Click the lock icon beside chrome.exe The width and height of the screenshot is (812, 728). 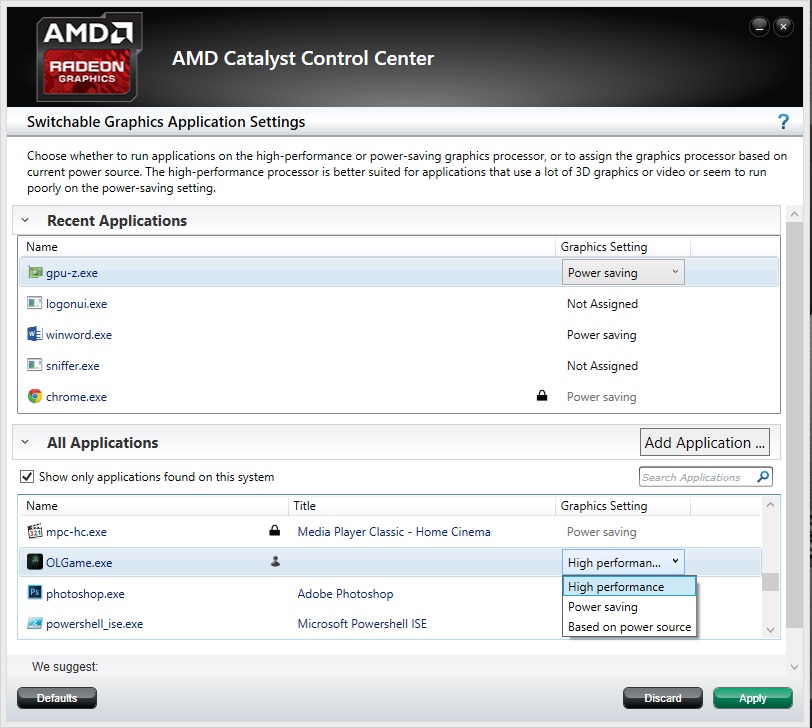pos(542,396)
